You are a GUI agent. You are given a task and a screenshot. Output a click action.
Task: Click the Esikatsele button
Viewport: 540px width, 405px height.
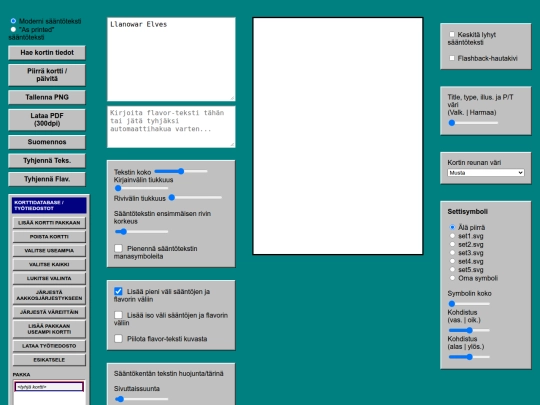coord(49,360)
